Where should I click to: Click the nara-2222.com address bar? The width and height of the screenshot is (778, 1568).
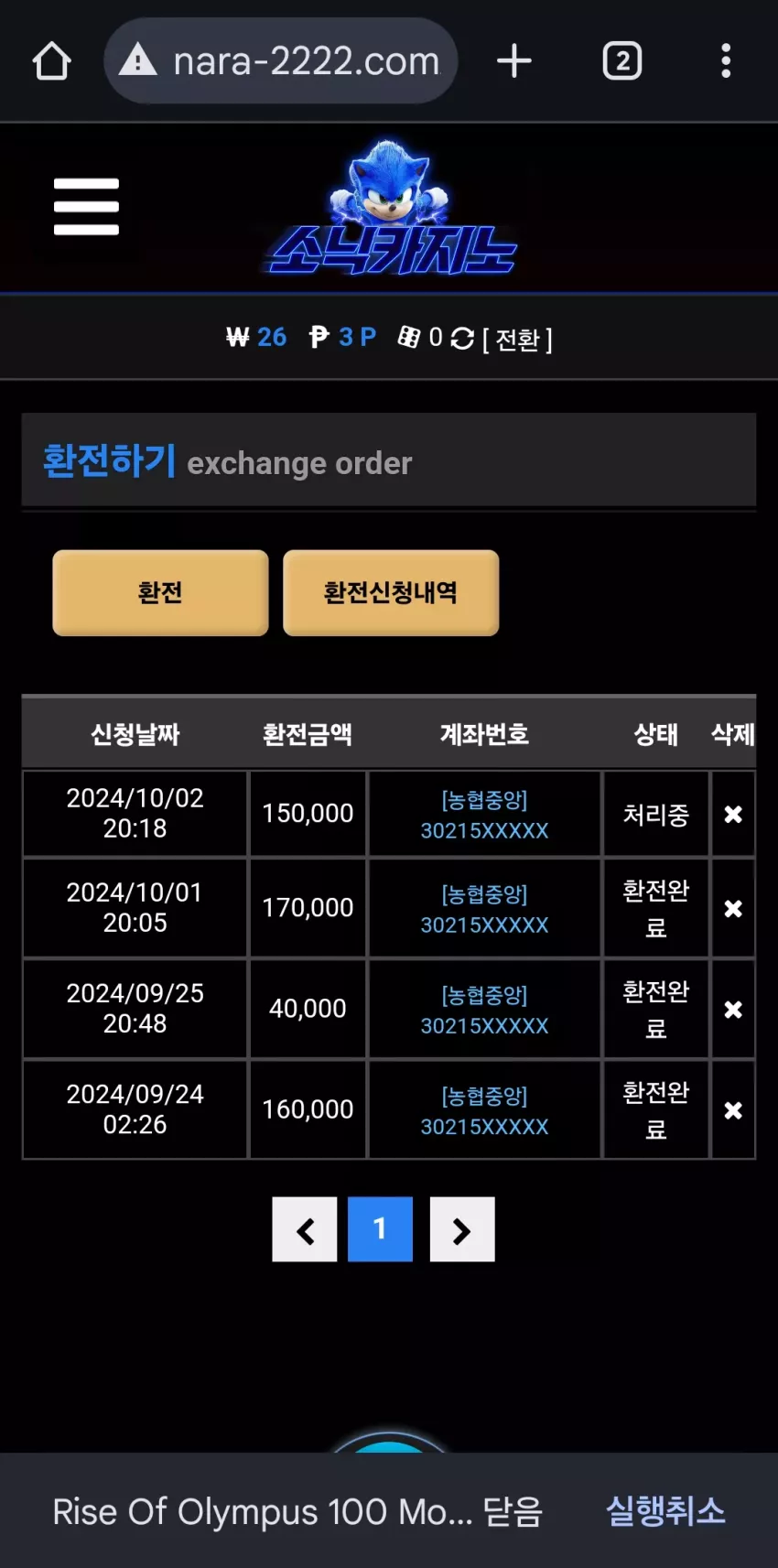click(x=281, y=61)
